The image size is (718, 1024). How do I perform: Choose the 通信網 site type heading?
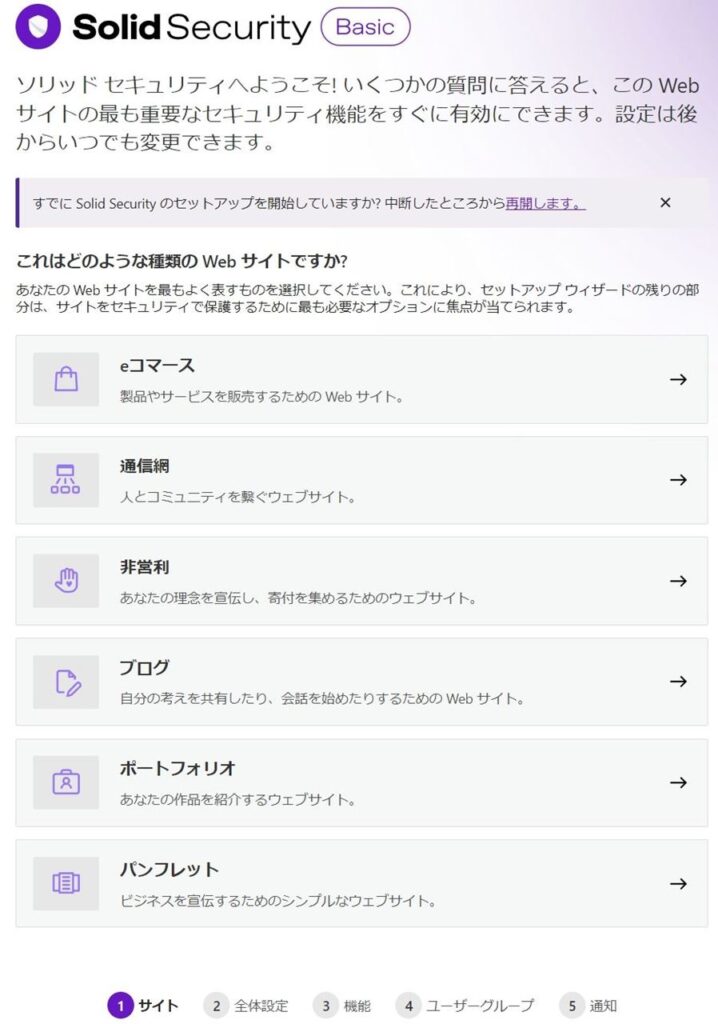point(144,466)
